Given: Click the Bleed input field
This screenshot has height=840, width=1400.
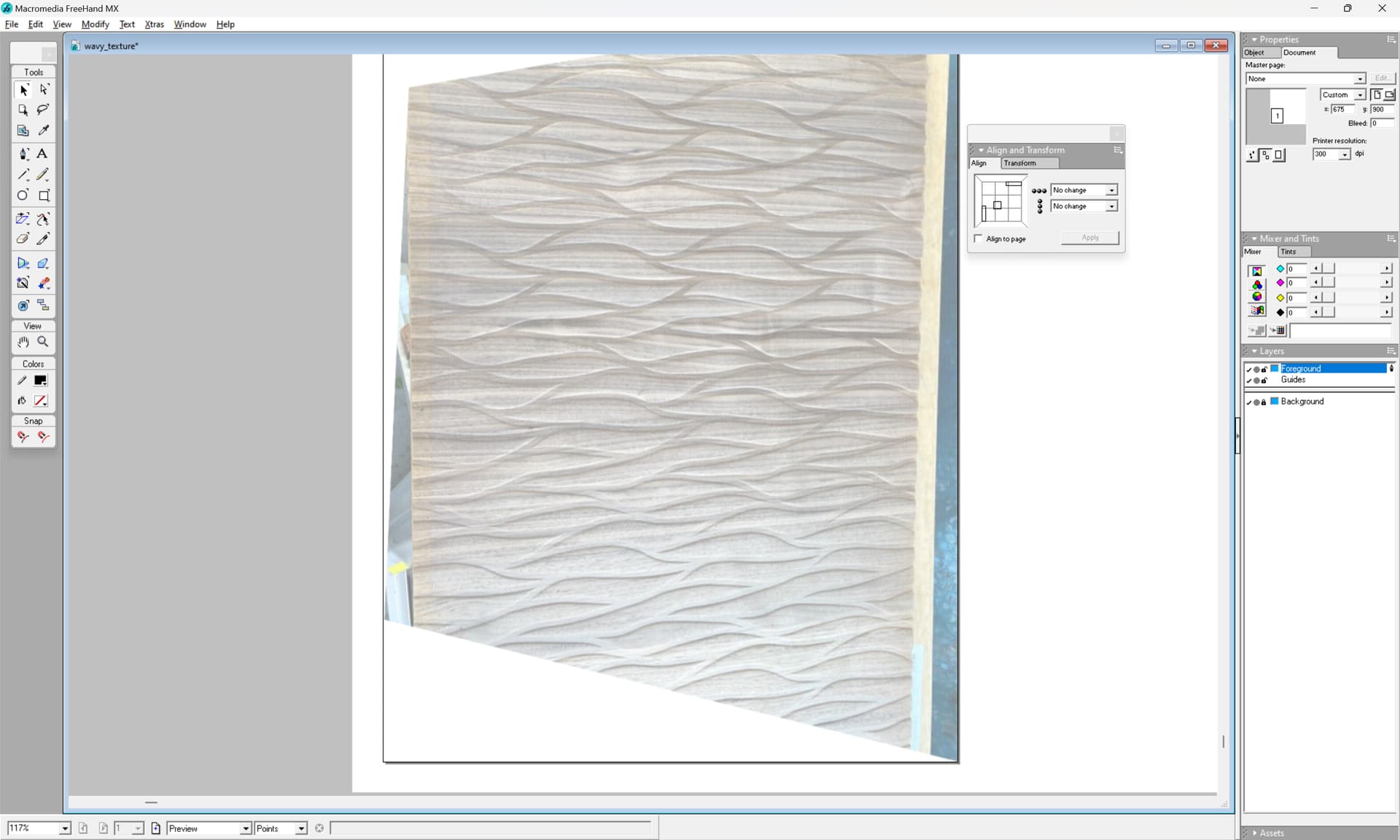Looking at the screenshot, I should tap(1381, 123).
